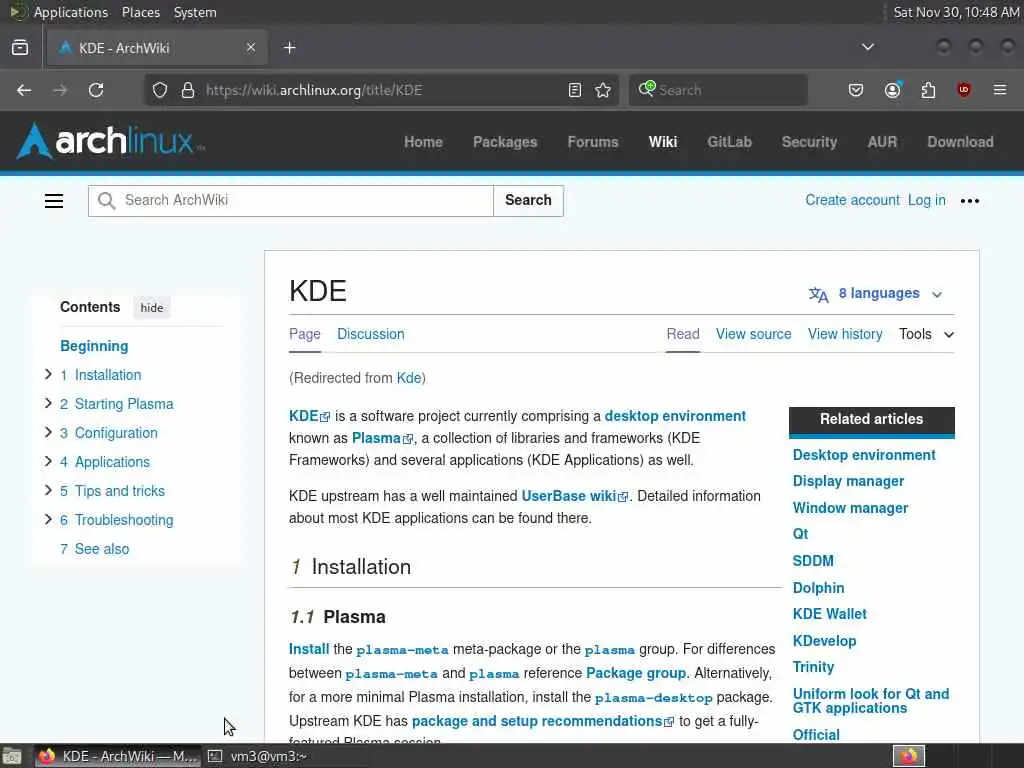Open the three-dot personal tools menu
This screenshot has height=768, width=1024.
pyautogui.click(x=970, y=201)
